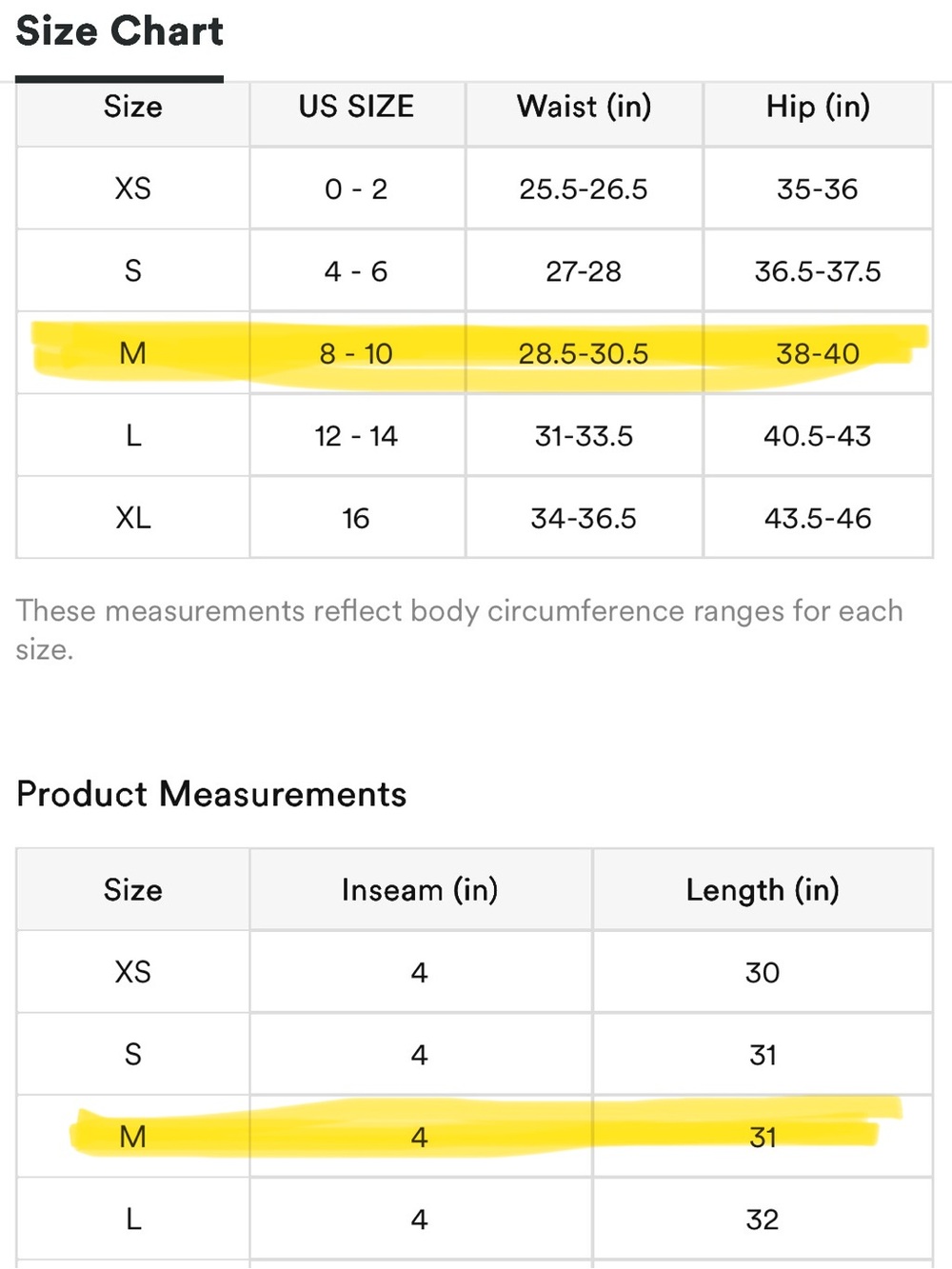Click the 36.5-37.5 hip cell for S

point(818,271)
